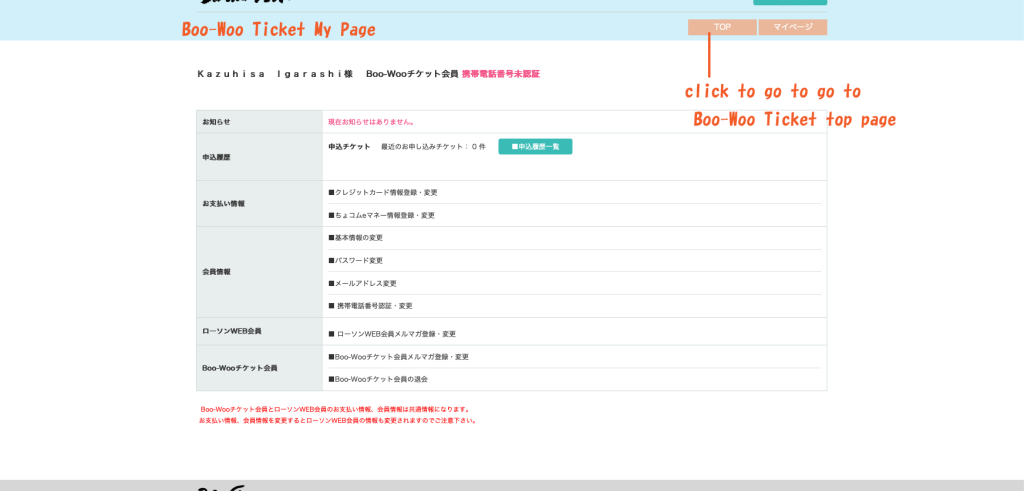The width and height of the screenshot is (1024, 491).
Task: Choose メールアドレス変更 link
Action: click(x=365, y=284)
